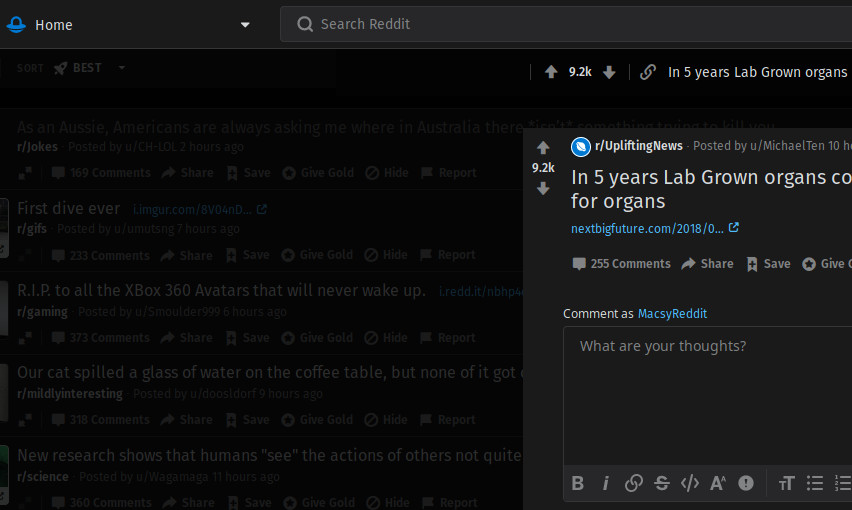This screenshot has width=852, height=510.
Task: Open the 255 Comments button
Action: [621, 264]
